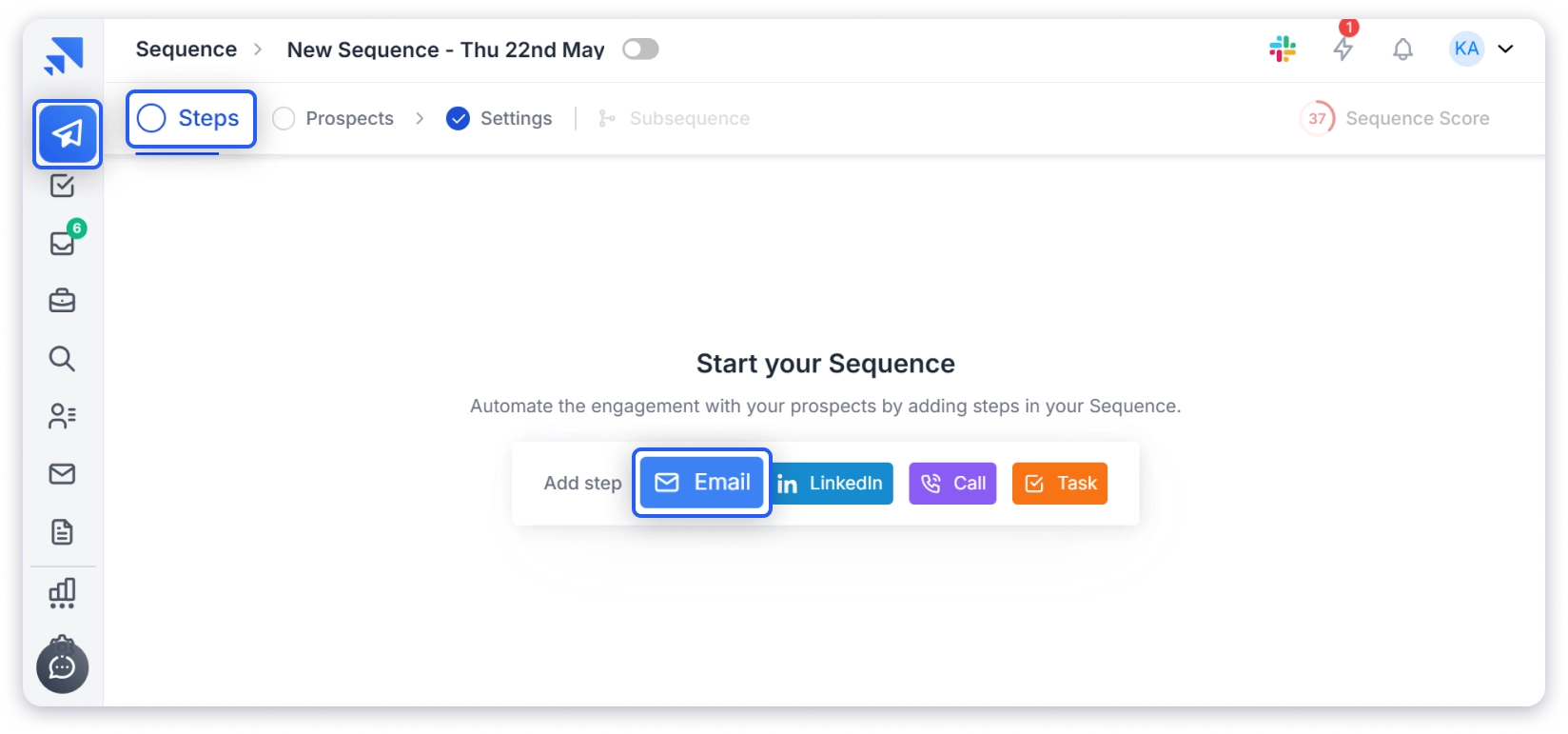Image resolution: width=1568 pixels, height=734 pixels.
Task: Open search from the sidebar magnifier
Action: pyautogui.click(x=61, y=359)
